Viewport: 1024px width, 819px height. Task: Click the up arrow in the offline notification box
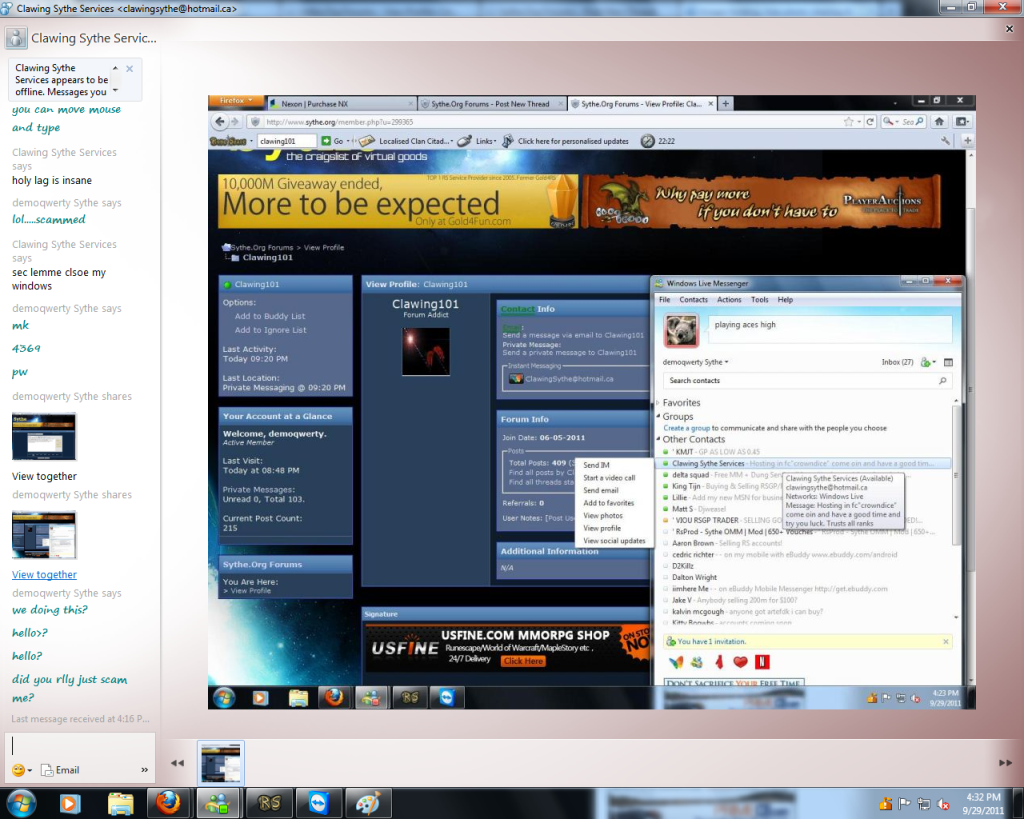pyautogui.click(x=116, y=68)
